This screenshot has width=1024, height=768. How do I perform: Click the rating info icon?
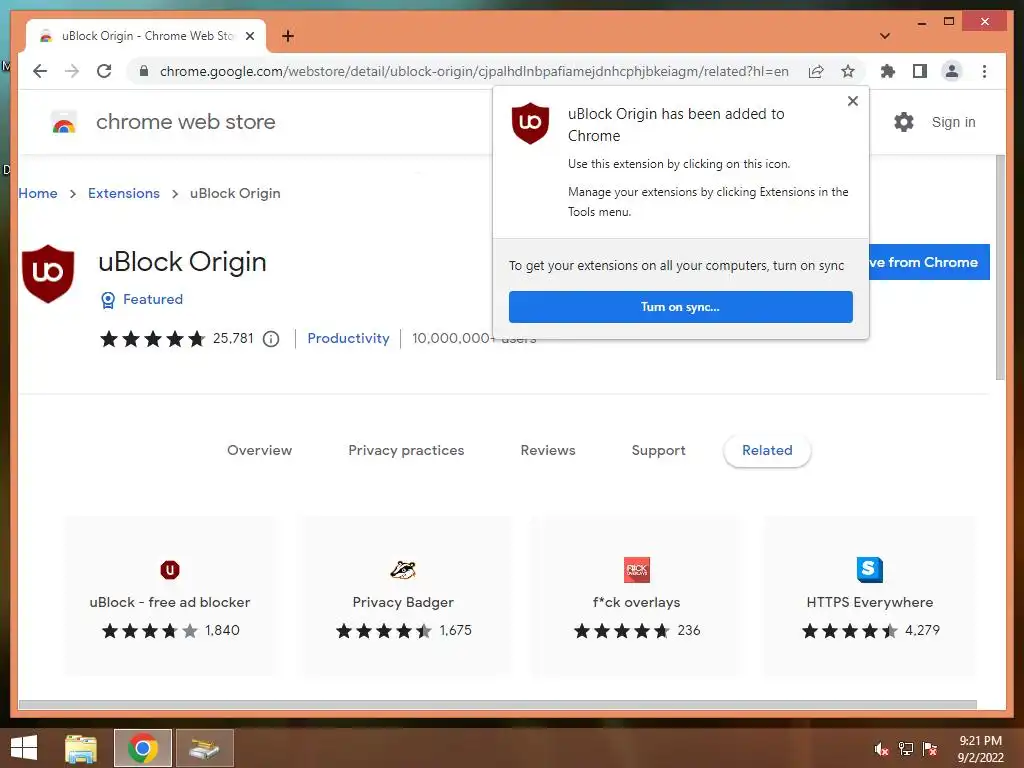point(271,339)
